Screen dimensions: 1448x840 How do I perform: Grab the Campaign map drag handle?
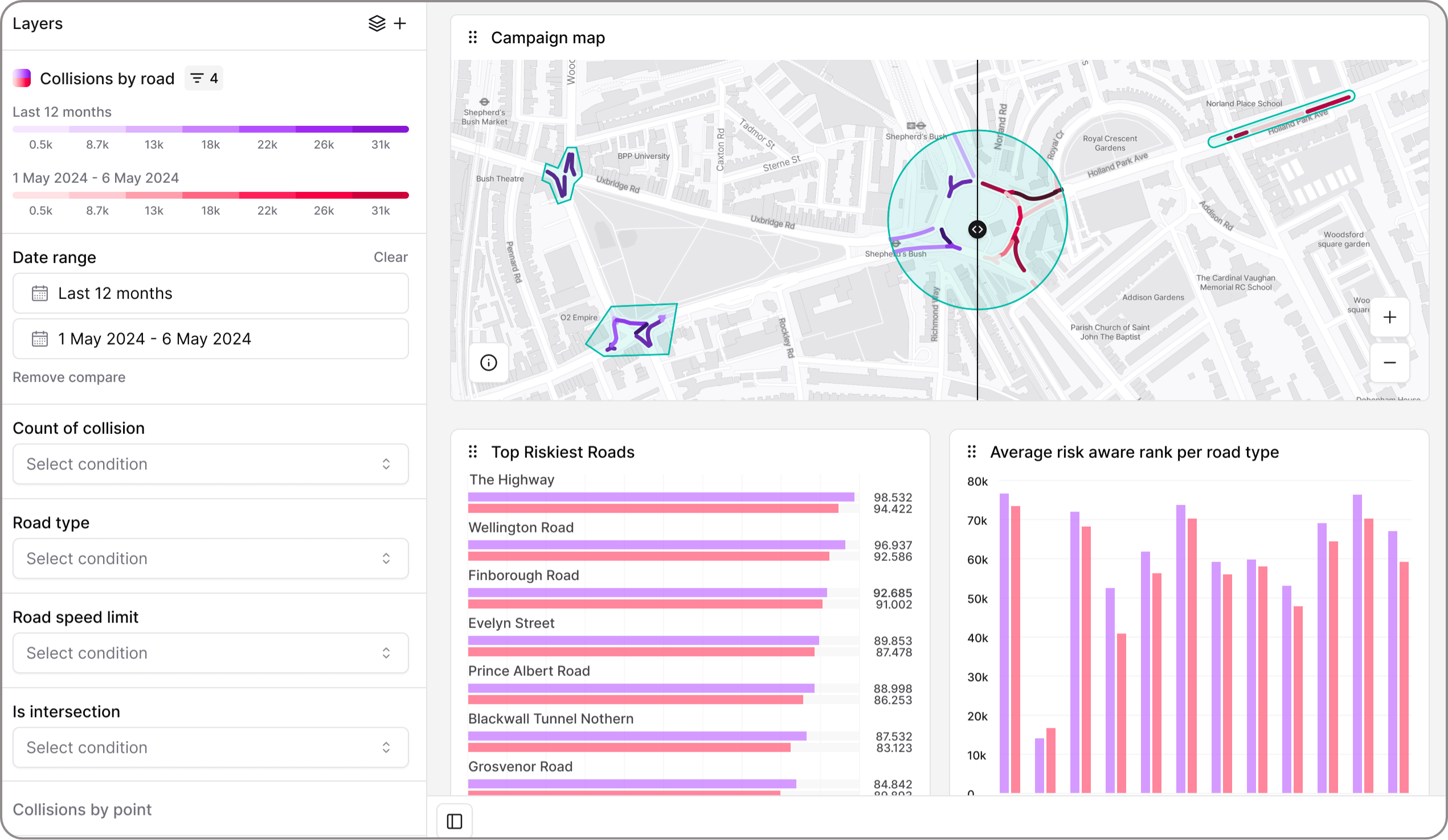point(473,38)
